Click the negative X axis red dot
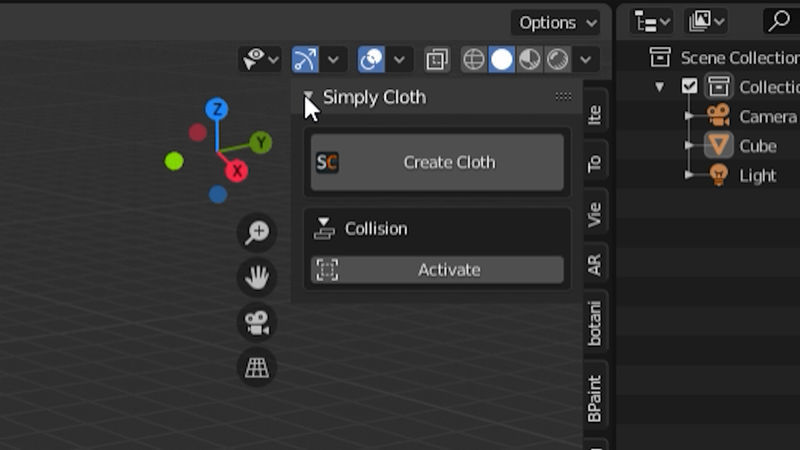The height and width of the screenshot is (450, 800). pos(197,133)
